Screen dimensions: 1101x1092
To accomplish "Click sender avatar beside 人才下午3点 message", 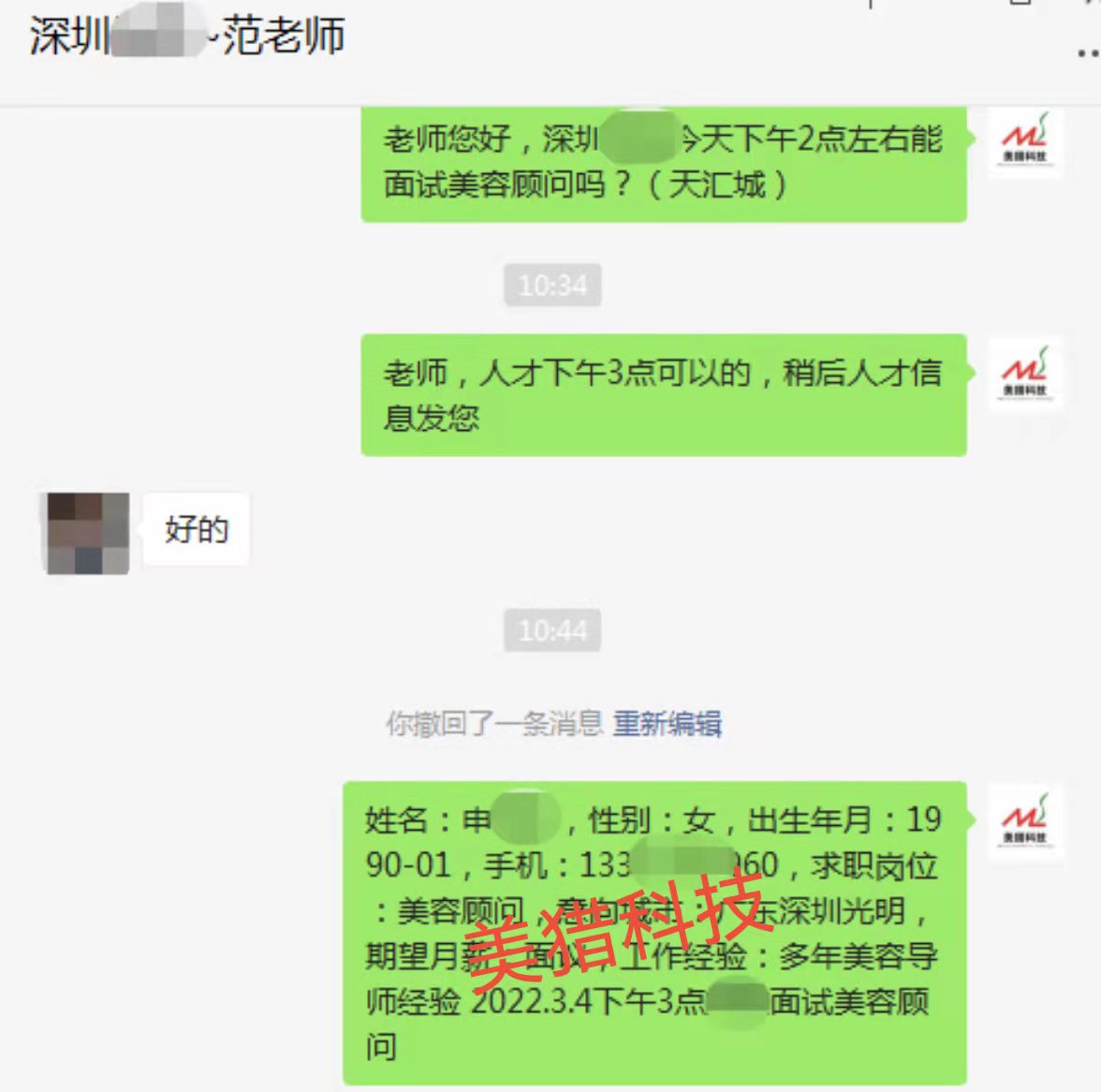I will click(x=1024, y=372).
